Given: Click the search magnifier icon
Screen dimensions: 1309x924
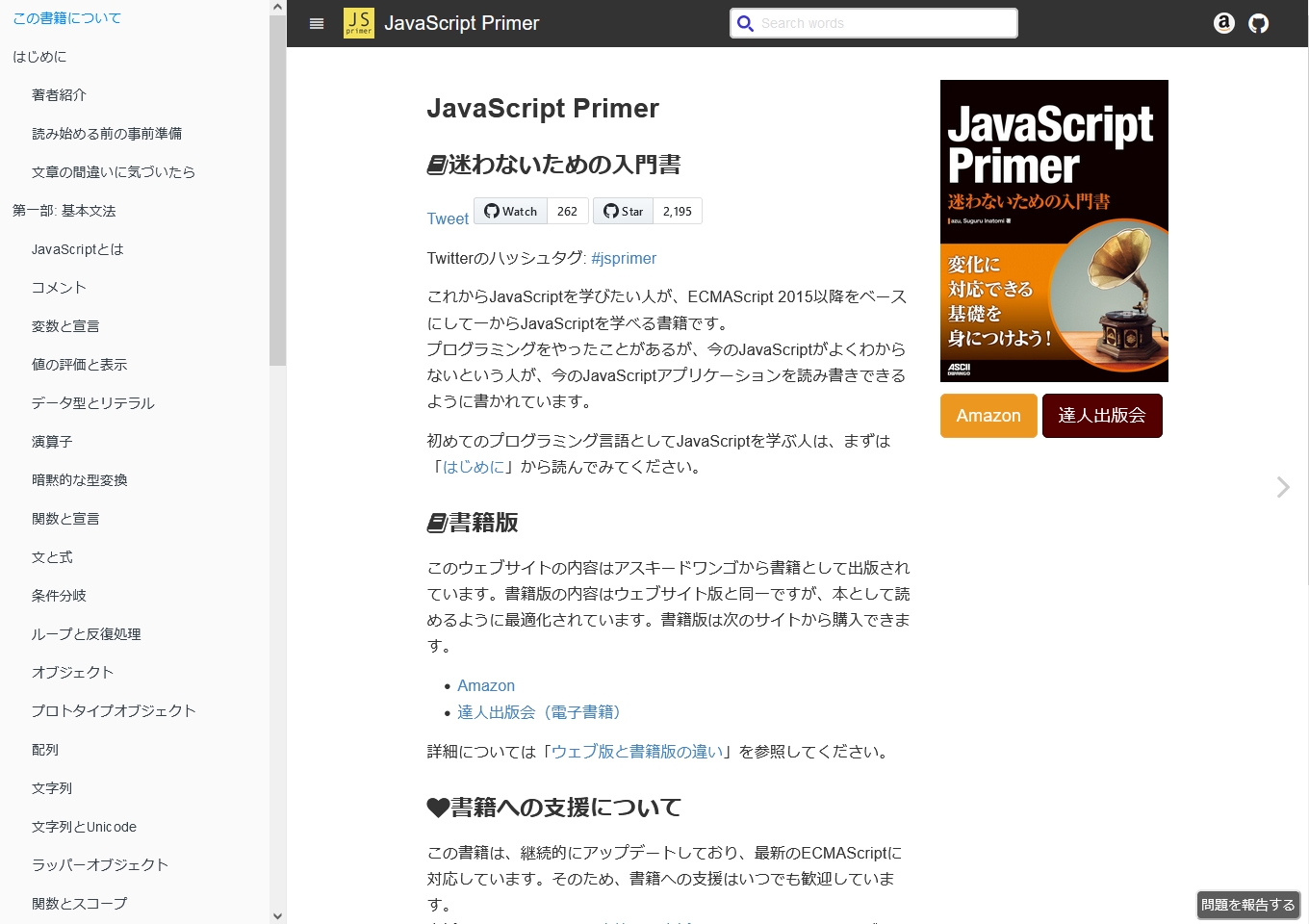Looking at the screenshot, I should pyautogui.click(x=745, y=23).
